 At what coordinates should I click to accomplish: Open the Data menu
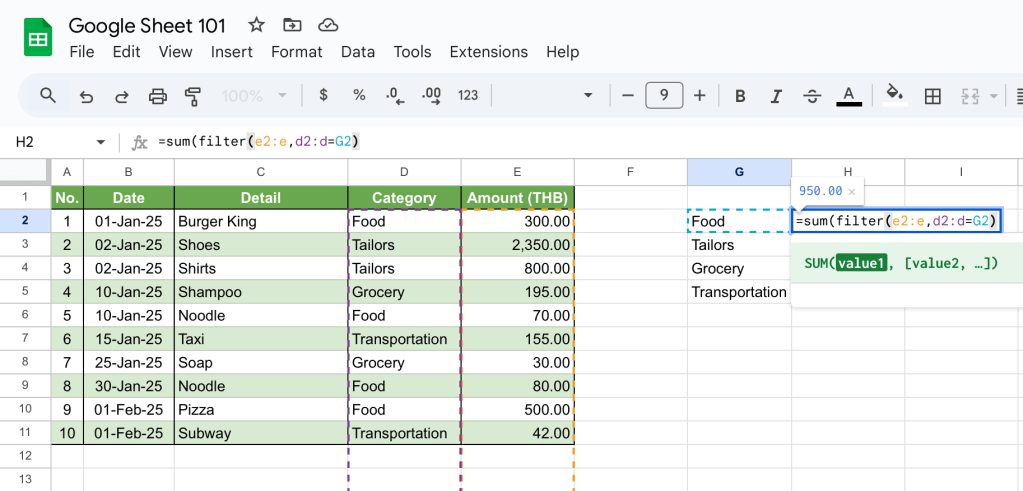(358, 52)
